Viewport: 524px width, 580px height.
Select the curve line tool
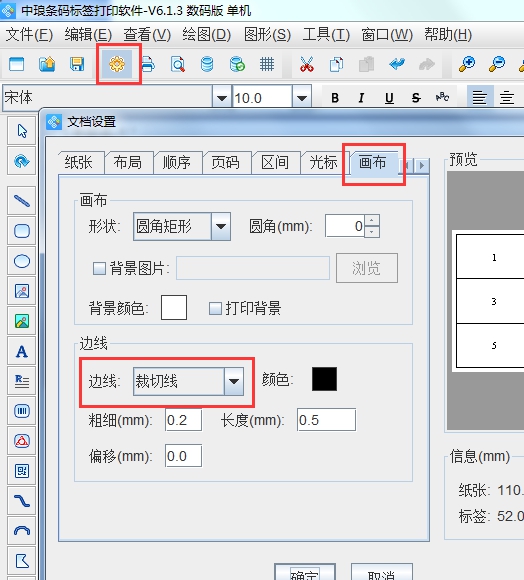point(22,501)
